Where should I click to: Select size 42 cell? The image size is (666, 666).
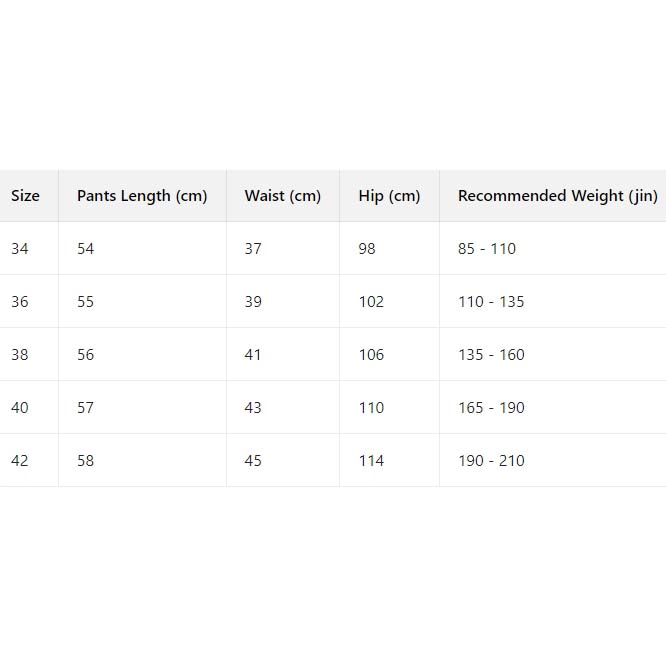coord(20,461)
